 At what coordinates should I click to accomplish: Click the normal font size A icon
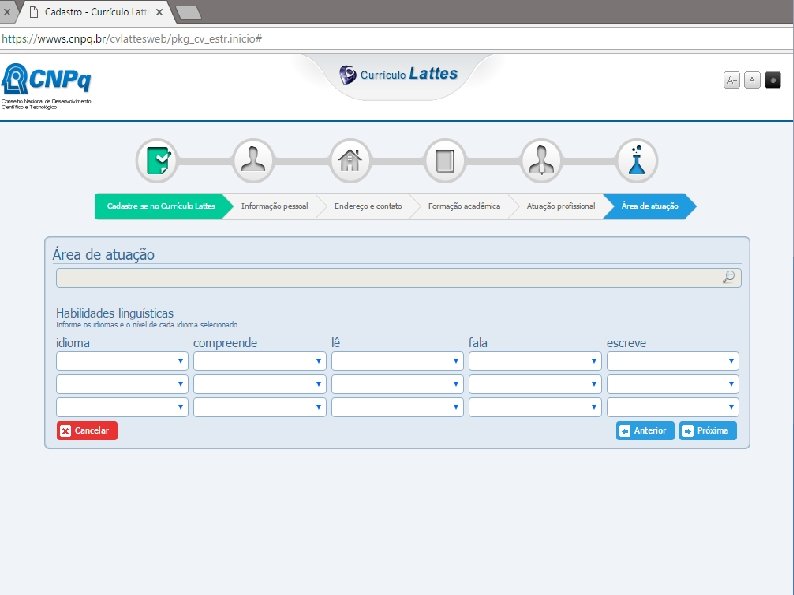click(x=752, y=80)
